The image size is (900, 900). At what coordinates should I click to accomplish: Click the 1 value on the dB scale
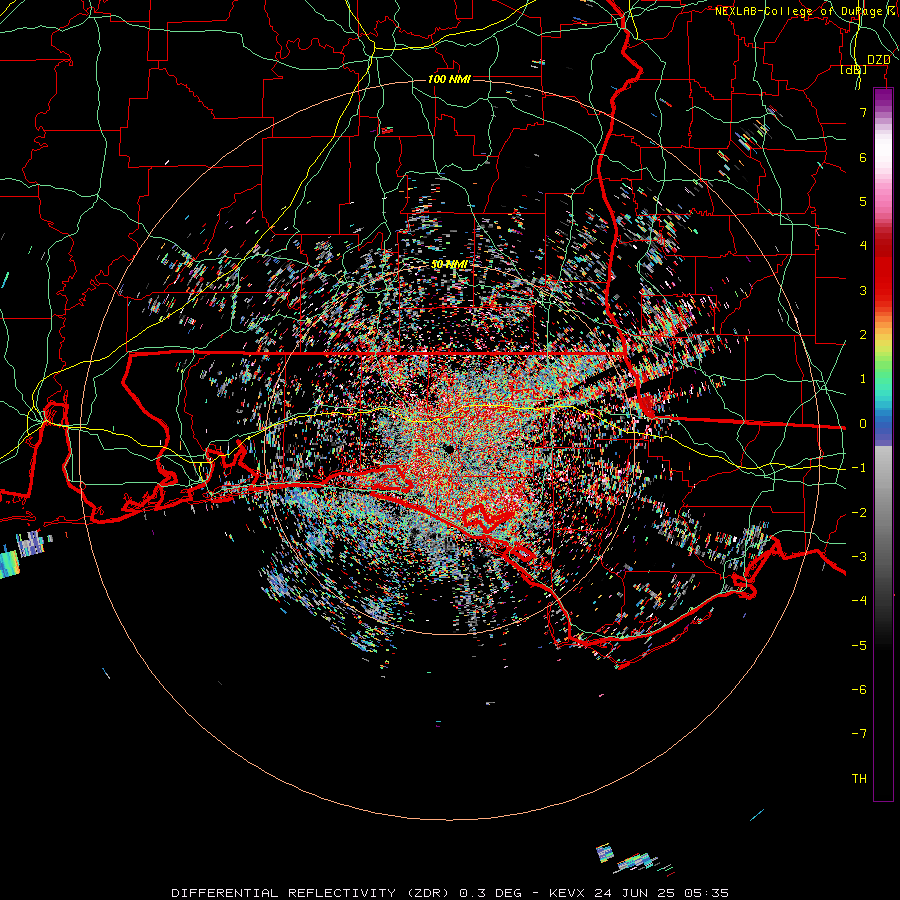coord(863,379)
